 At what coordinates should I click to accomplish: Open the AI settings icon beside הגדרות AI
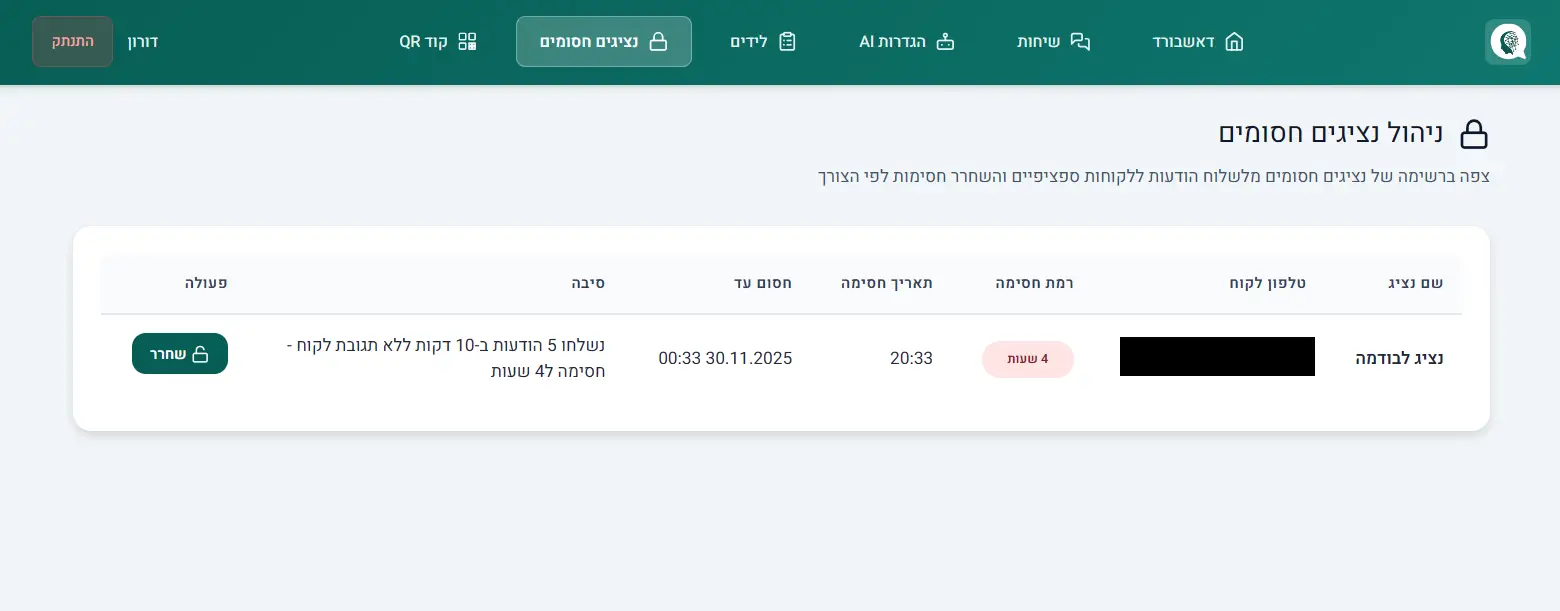(945, 41)
